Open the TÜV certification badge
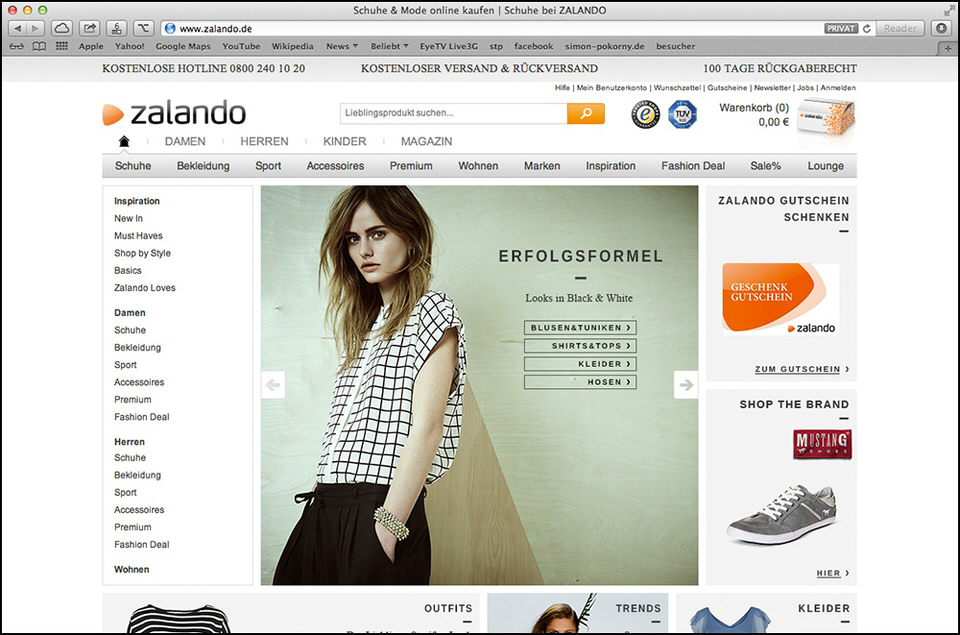Viewport: 960px width, 635px height. (682, 115)
